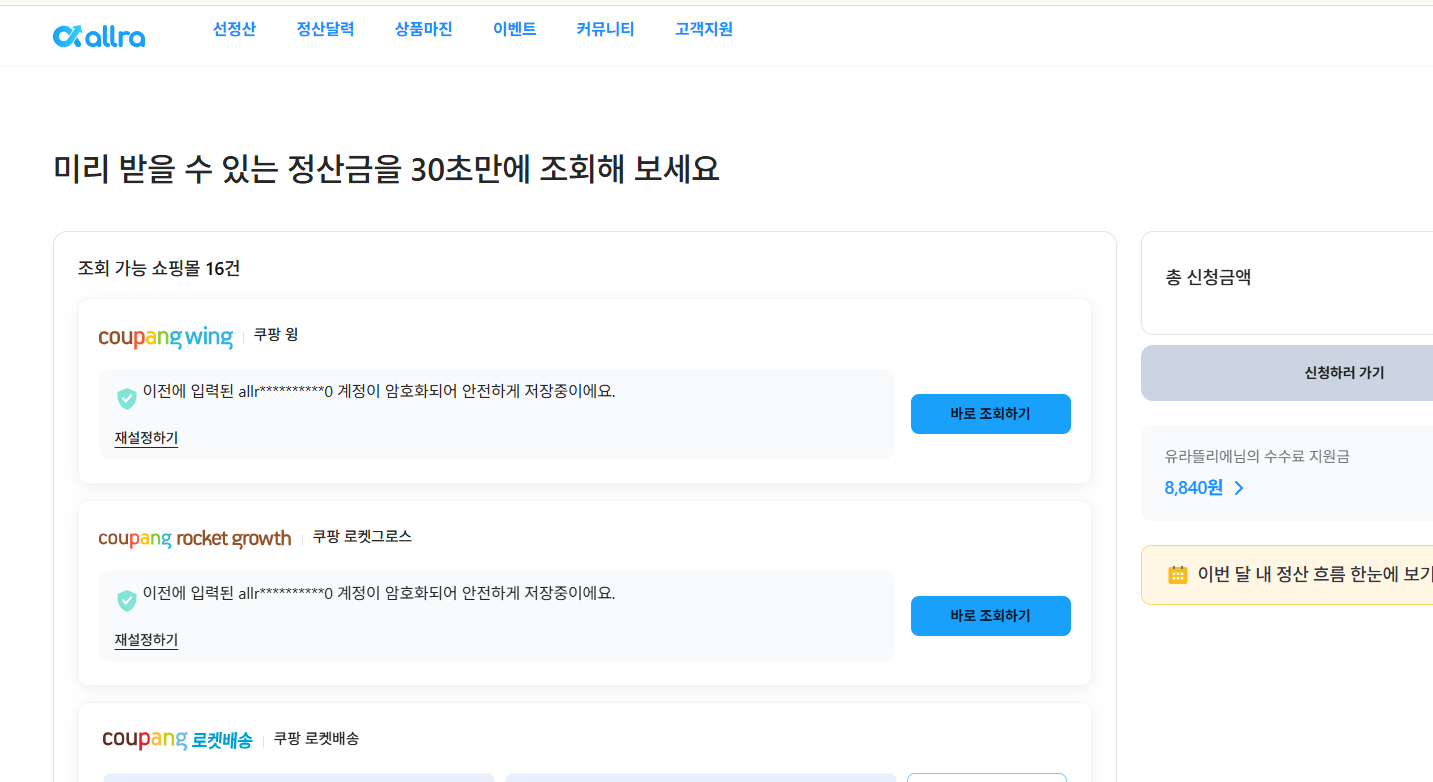Screen dimensions: 1433x782
Task: Click the 쿠팡 윙 label text
Action: click(x=276, y=335)
